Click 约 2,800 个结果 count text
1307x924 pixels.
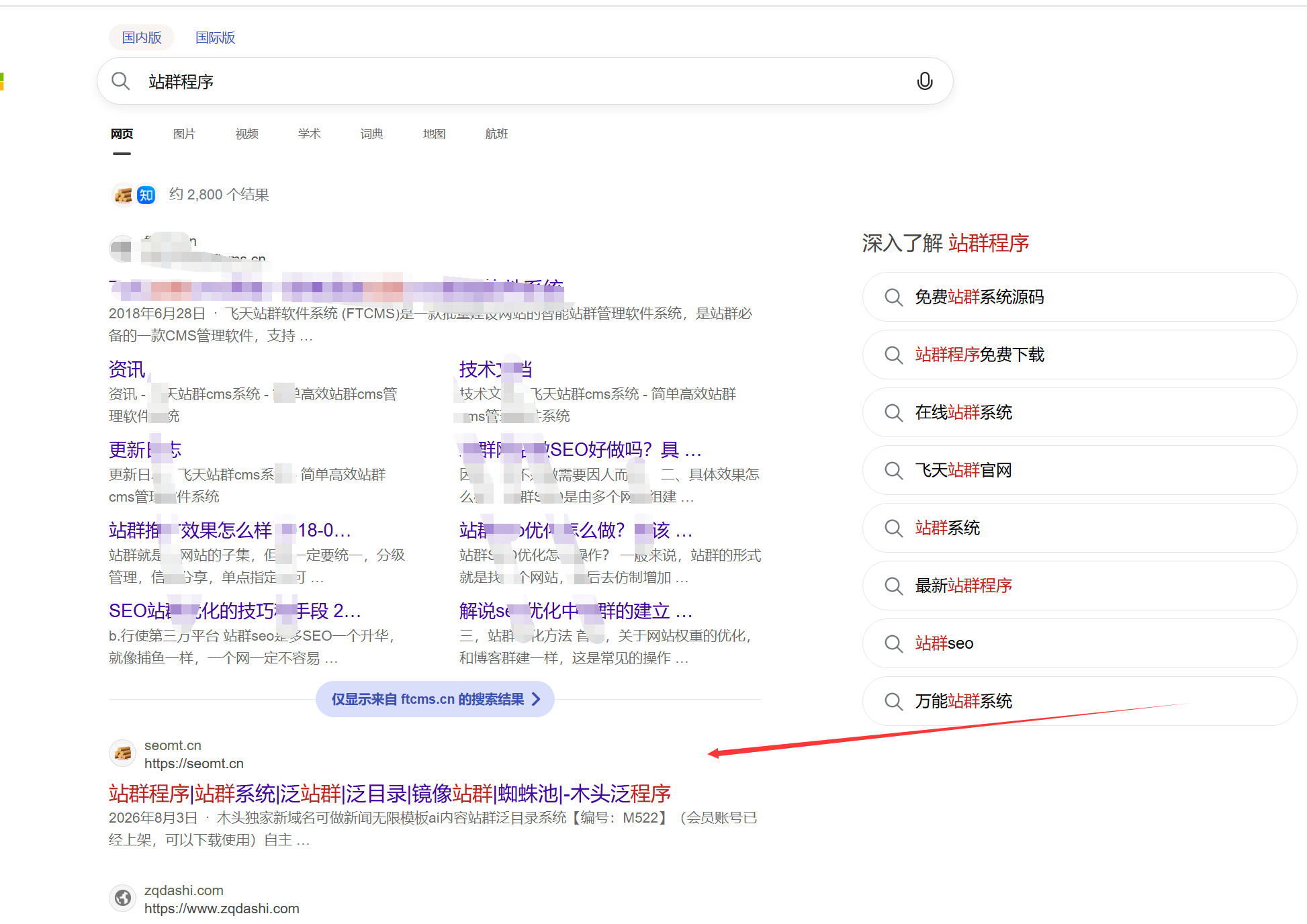click(x=219, y=195)
